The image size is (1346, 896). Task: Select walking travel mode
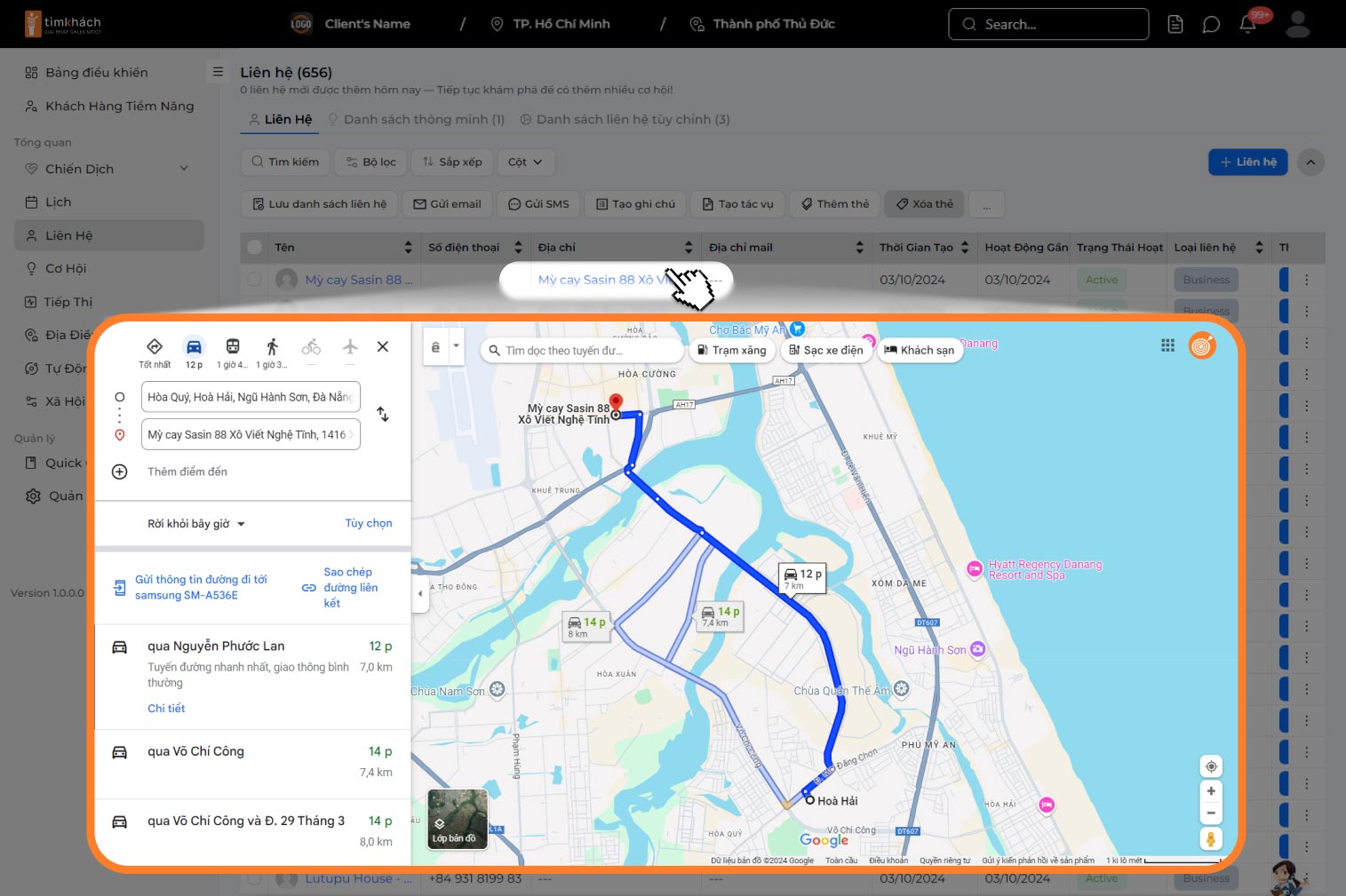pyautogui.click(x=272, y=347)
